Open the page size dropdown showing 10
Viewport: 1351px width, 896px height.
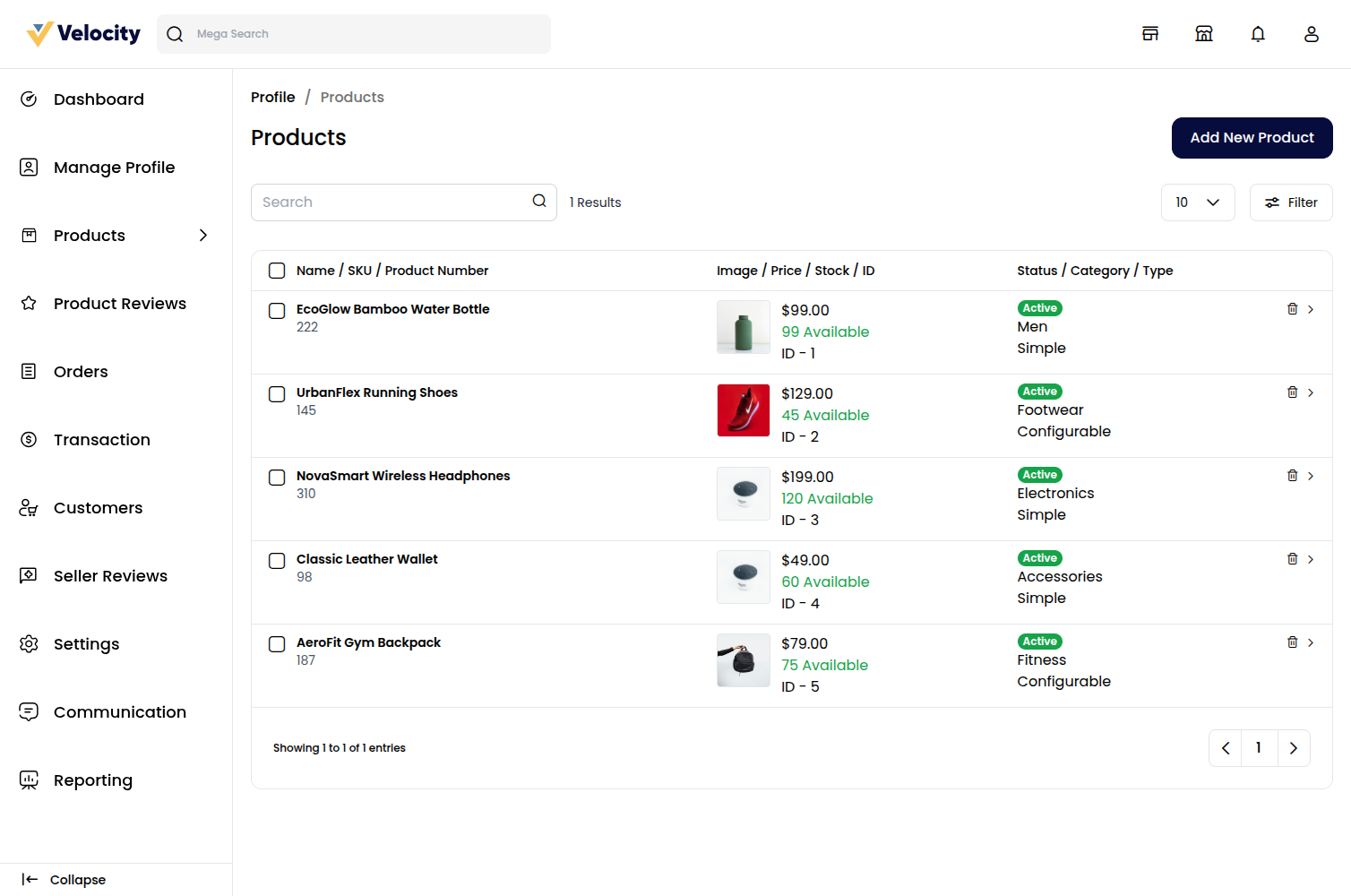1198,202
